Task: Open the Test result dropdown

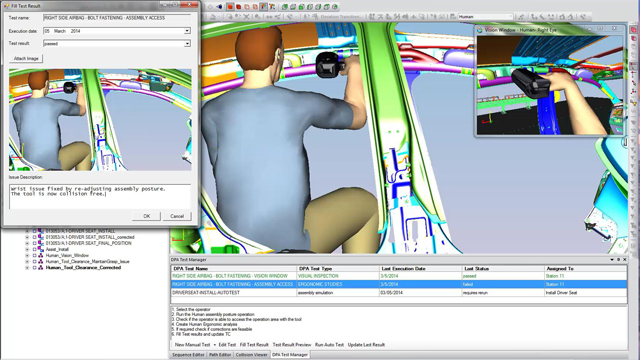Action: (187, 44)
